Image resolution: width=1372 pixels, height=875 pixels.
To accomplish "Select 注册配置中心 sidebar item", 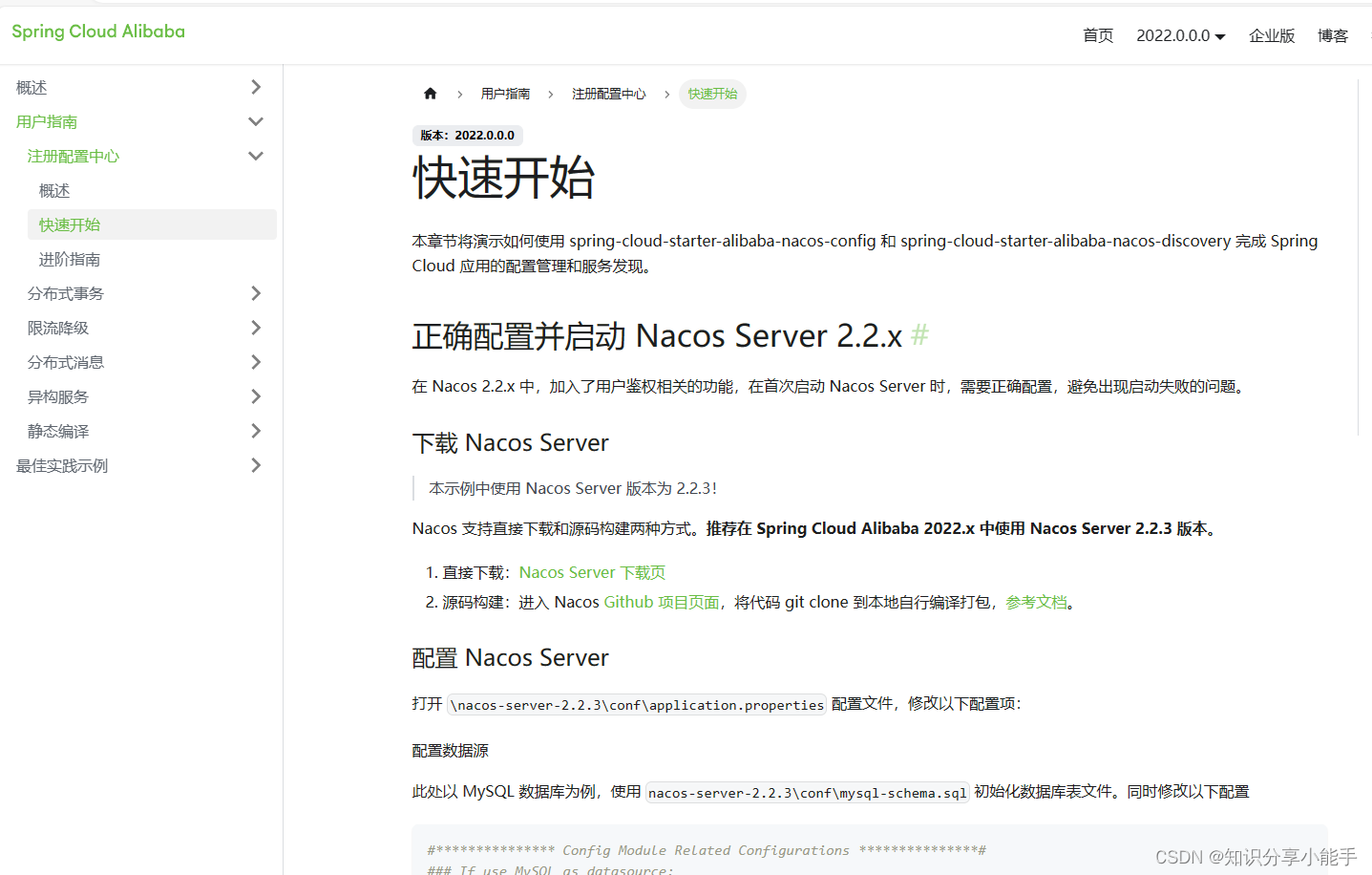I will pos(74,157).
